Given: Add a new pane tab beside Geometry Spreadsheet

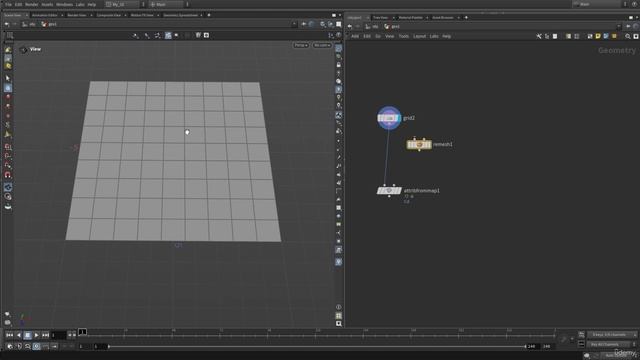Looking at the screenshot, I should click(x=209, y=15).
